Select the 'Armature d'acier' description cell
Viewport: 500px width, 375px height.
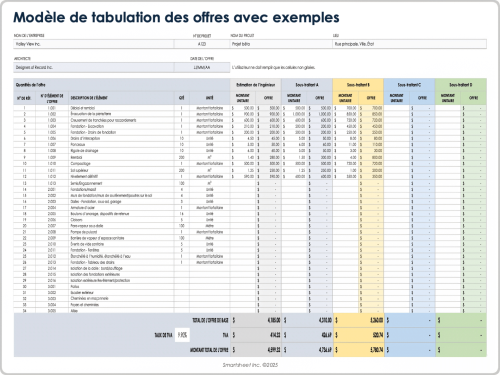(121, 208)
